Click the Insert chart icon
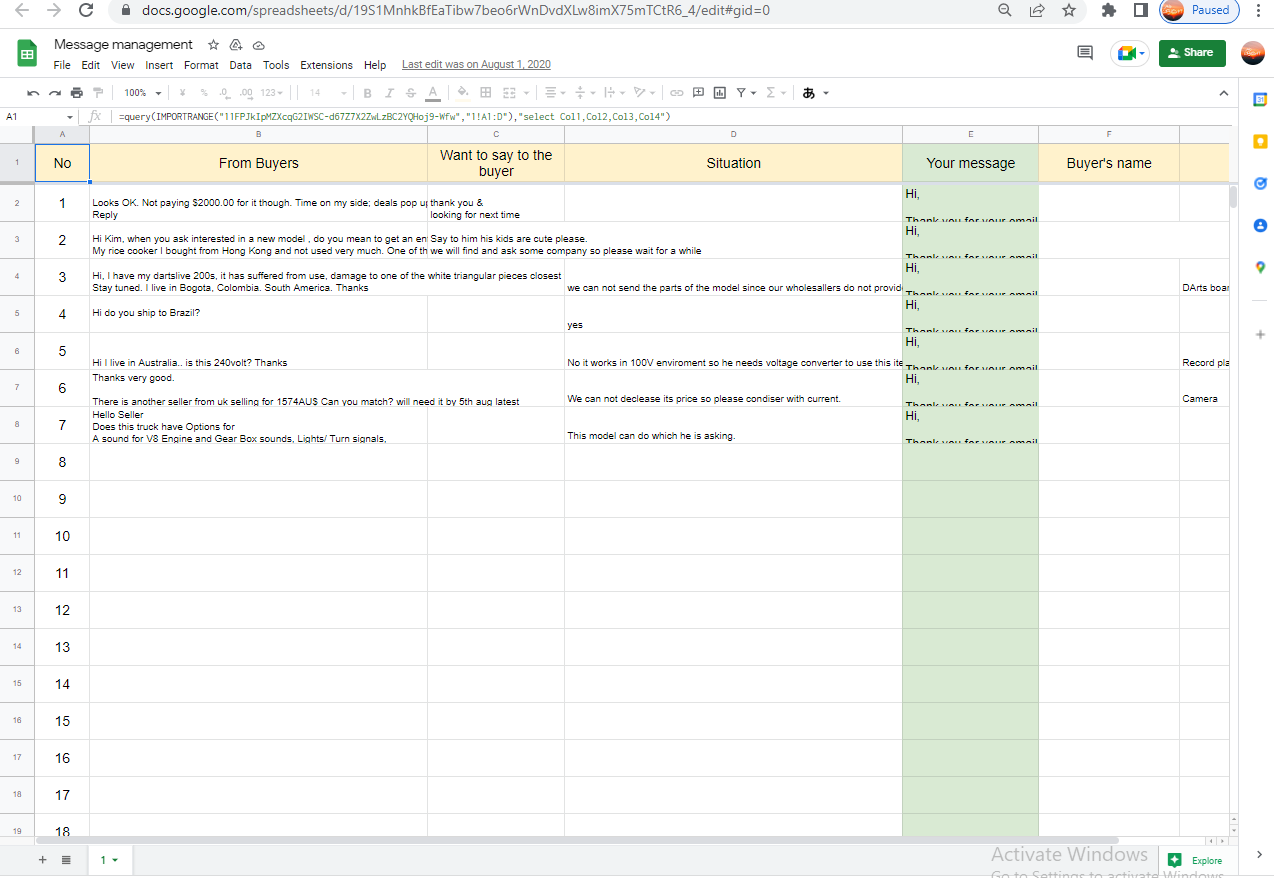The height and width of the screenshot is (878, 1274). [719, 93]
